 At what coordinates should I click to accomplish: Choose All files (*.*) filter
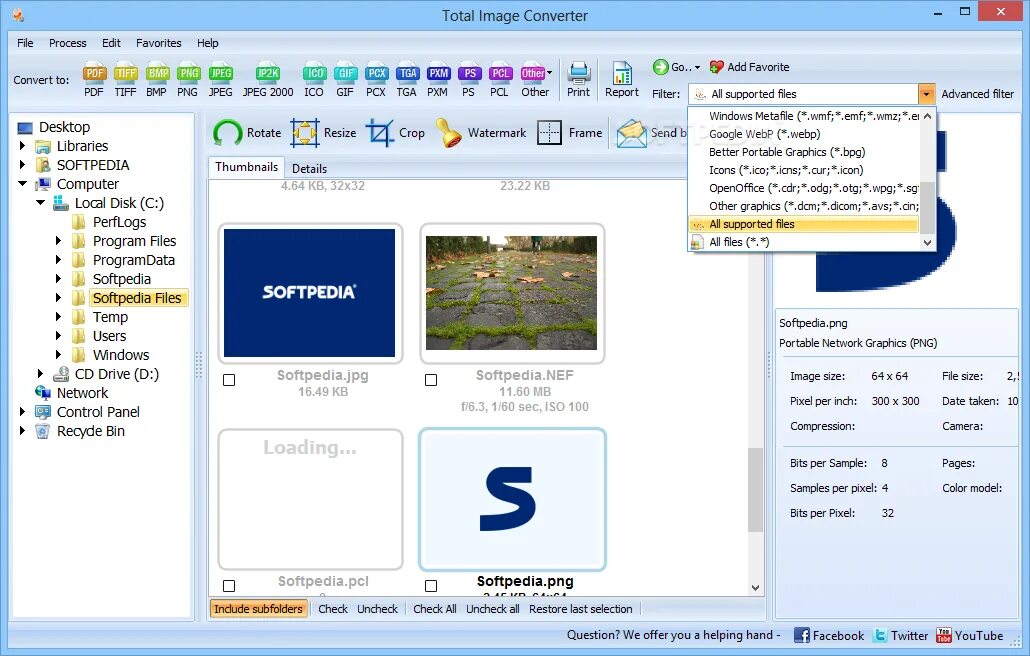pyautogui.click(x=803, y=242)
